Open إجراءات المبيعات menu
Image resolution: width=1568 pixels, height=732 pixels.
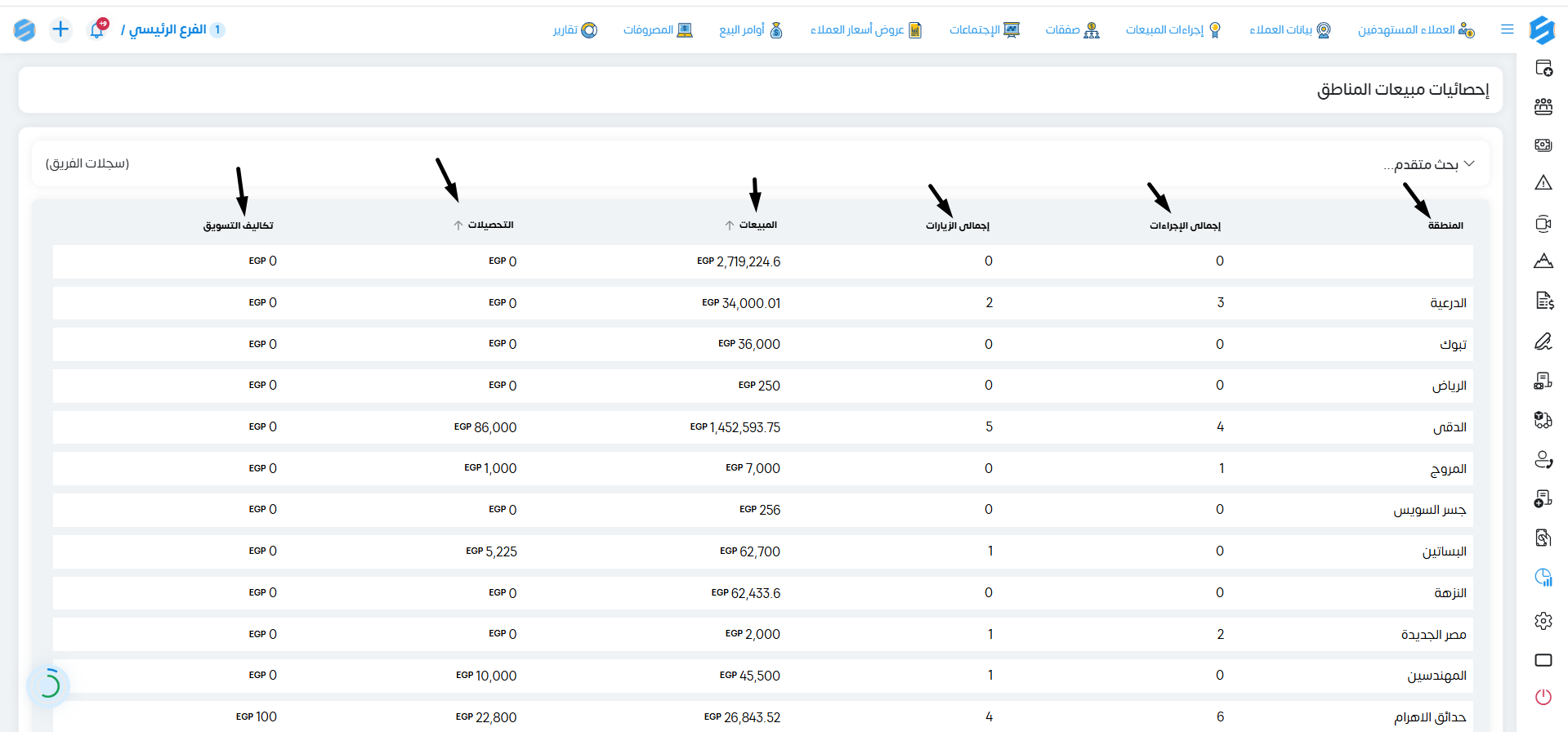point(1173,30)
